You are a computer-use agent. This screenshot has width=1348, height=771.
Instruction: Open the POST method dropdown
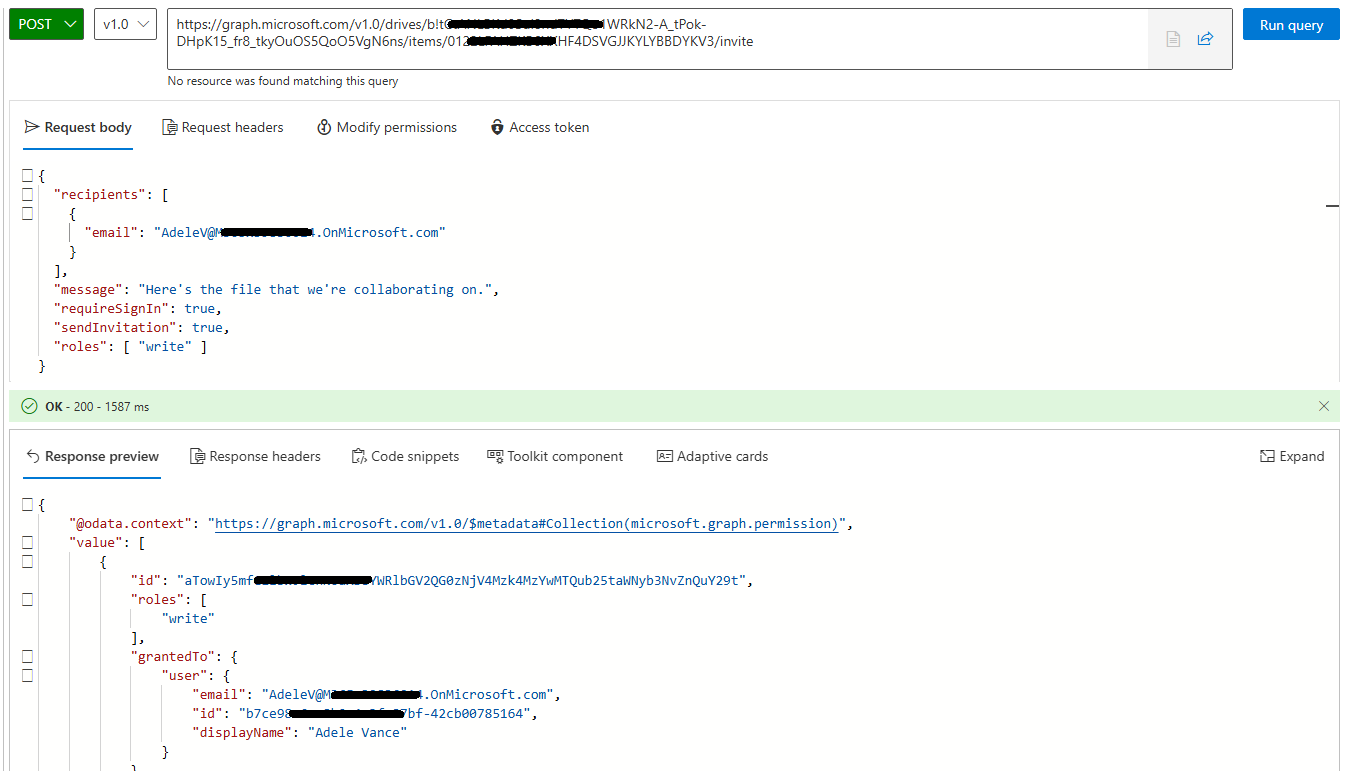(x=46, y=22)
